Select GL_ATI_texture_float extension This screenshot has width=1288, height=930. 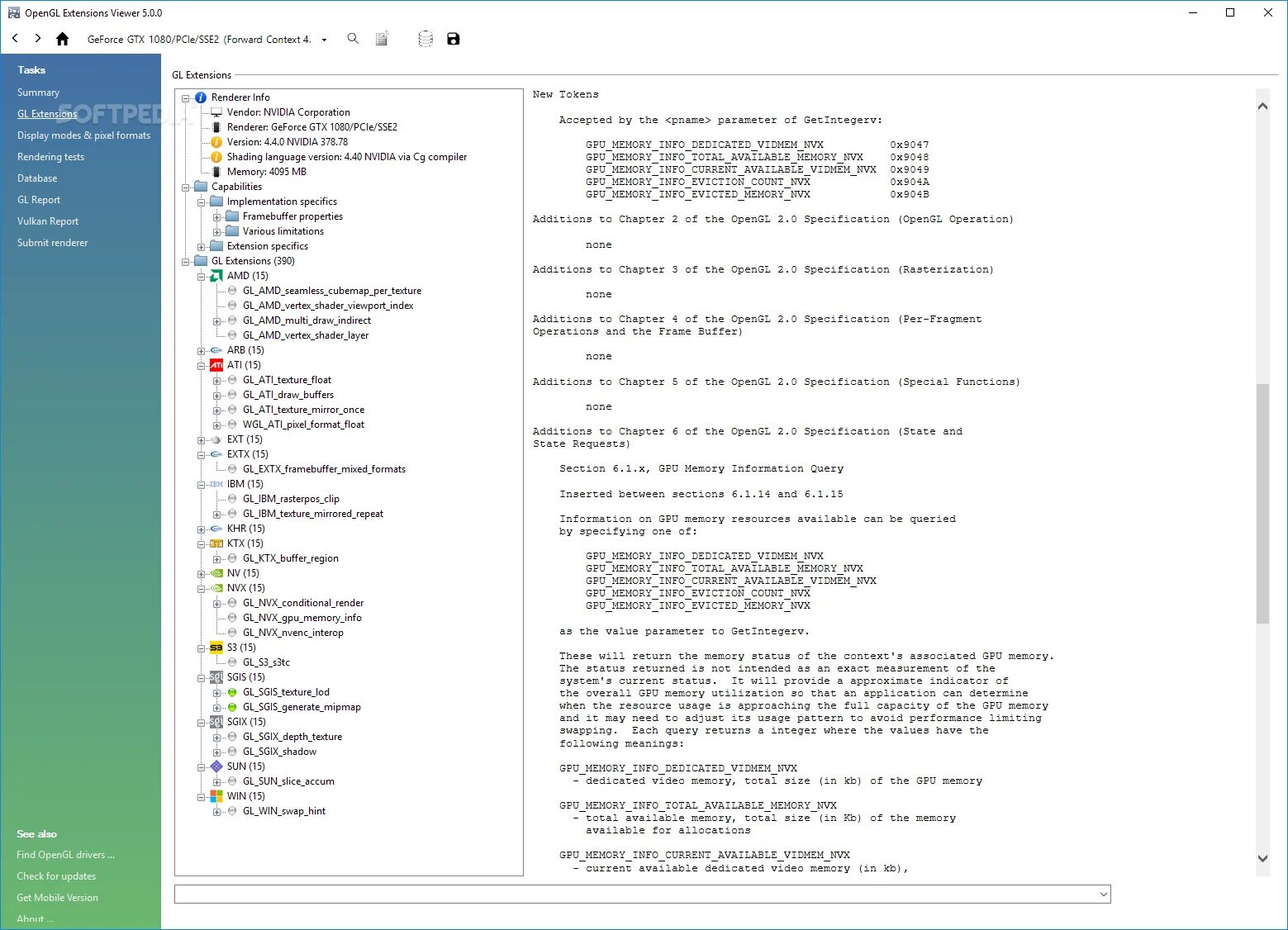(287, 380)
